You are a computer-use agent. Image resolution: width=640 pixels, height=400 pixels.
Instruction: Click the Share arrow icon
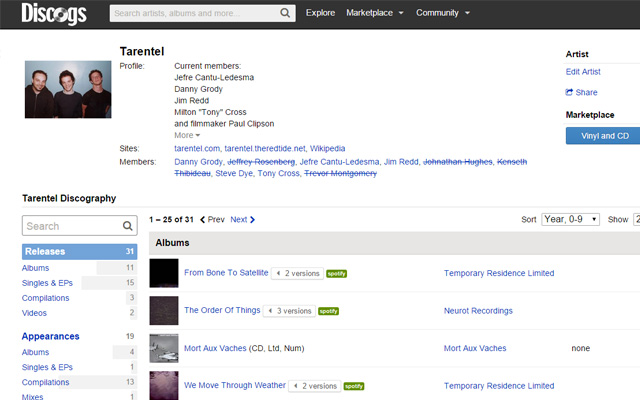pyautogui.click(x=569, y=92)
